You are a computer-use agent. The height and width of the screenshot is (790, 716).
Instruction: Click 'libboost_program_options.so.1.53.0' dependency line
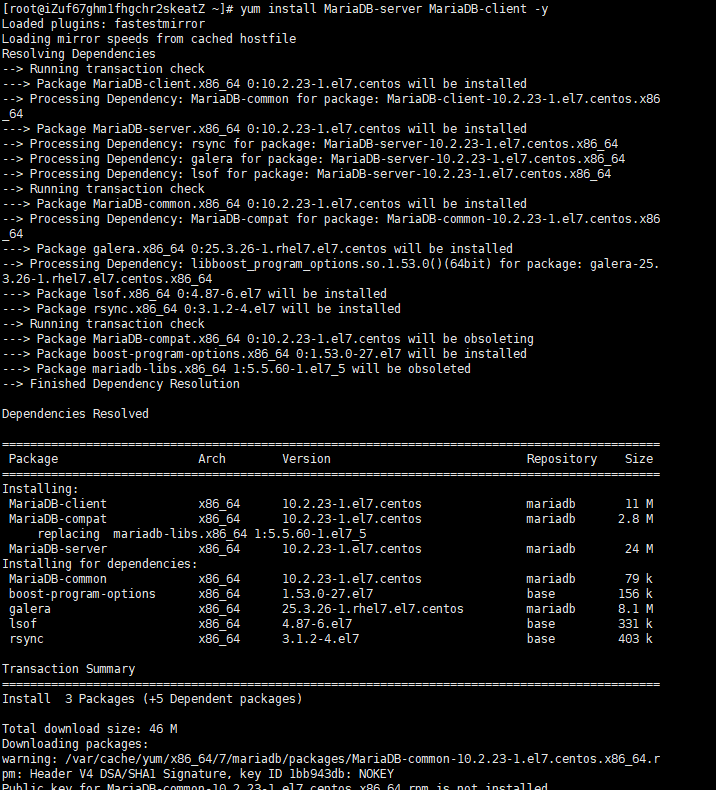pyautogui.click(x=331, y=272)
